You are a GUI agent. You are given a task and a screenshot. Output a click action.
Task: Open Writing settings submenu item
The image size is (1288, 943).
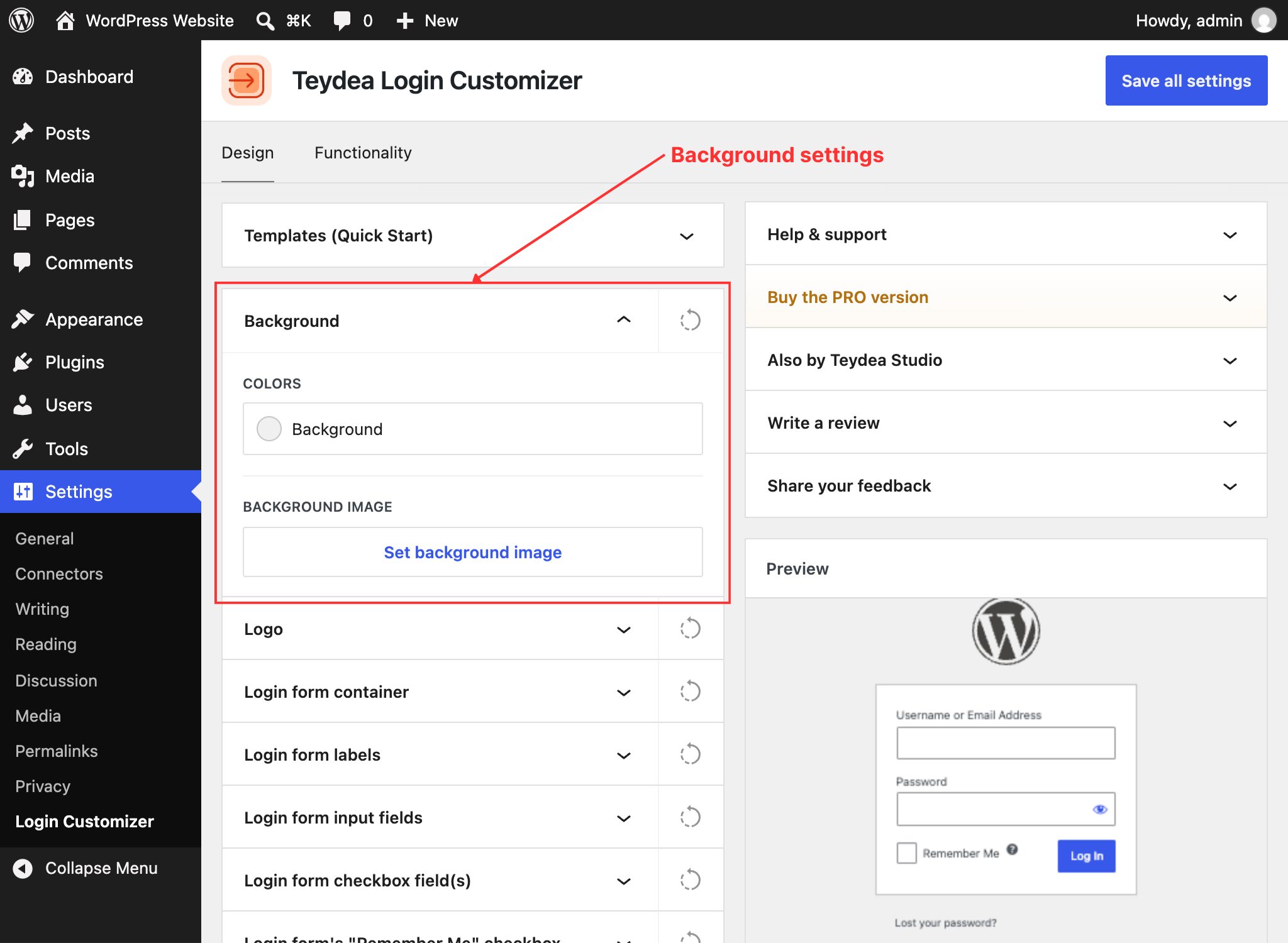[x=42, y=609]
